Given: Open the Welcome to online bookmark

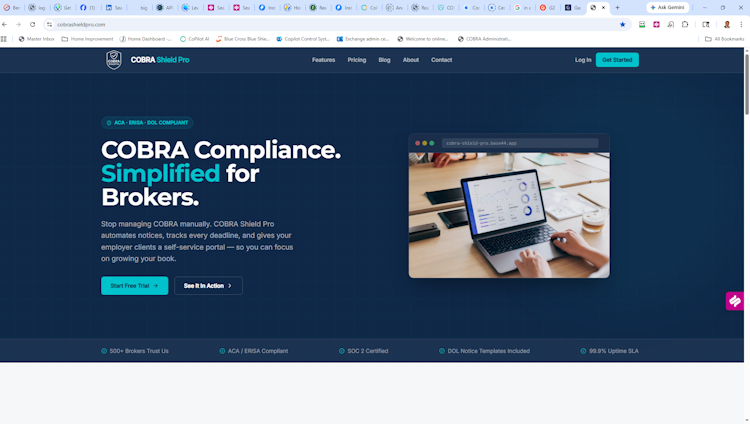Looking at the screenshot, I should pos(423,39).
